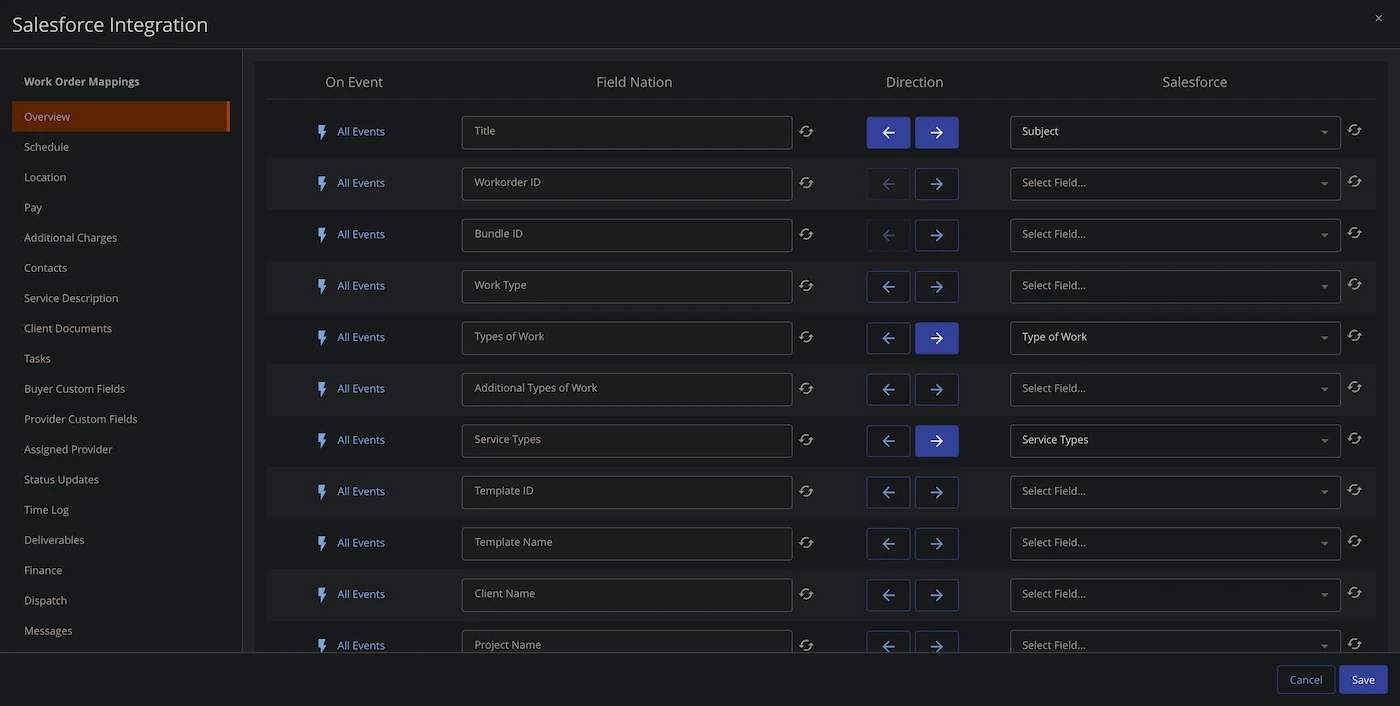Viewport: 1400px width, 706px height.
Task: Toggle left arrow direction for Title row
Action: click(x=888, y=133)
